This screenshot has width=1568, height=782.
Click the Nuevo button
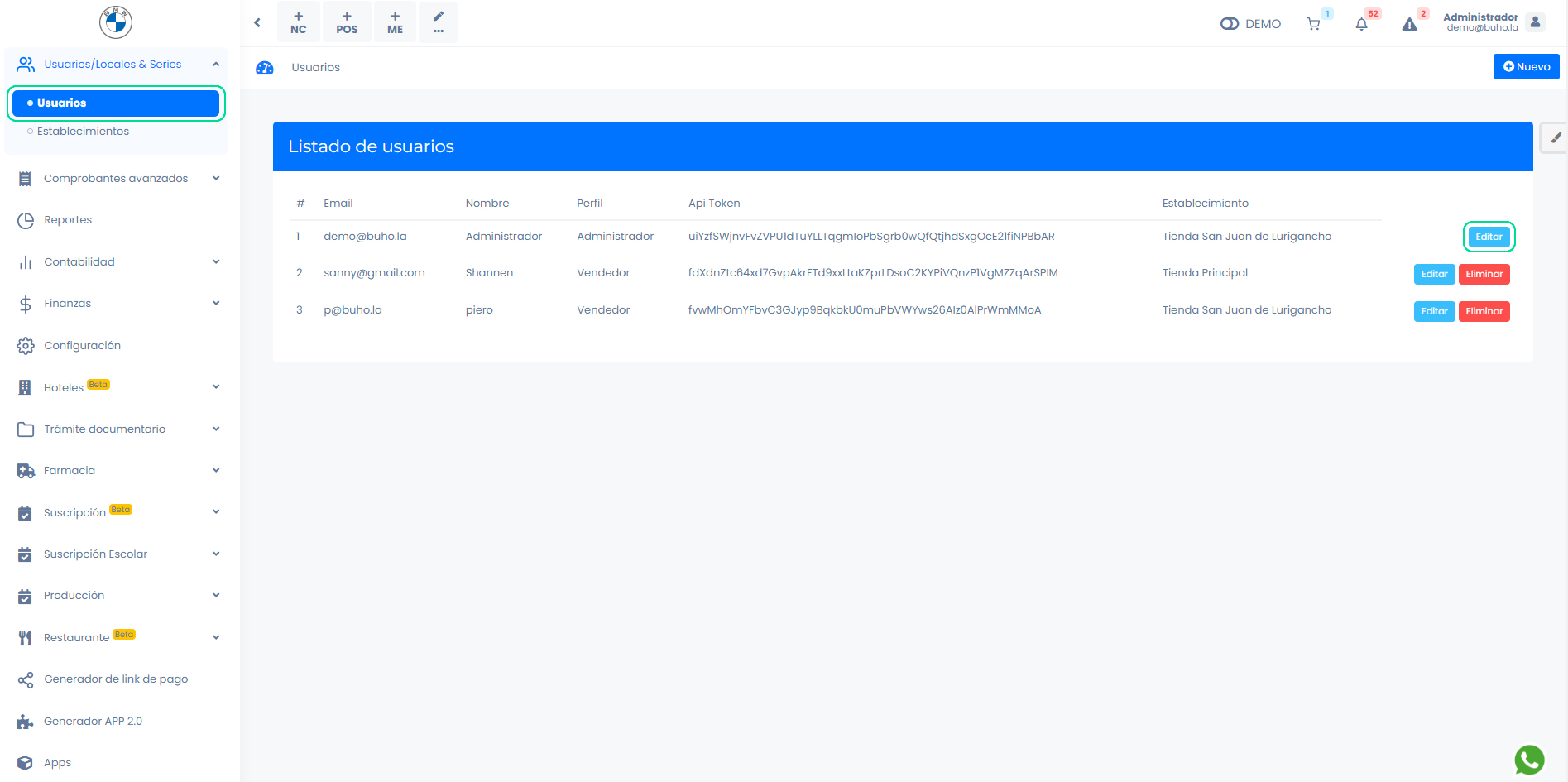click(x=1526, y=67)
